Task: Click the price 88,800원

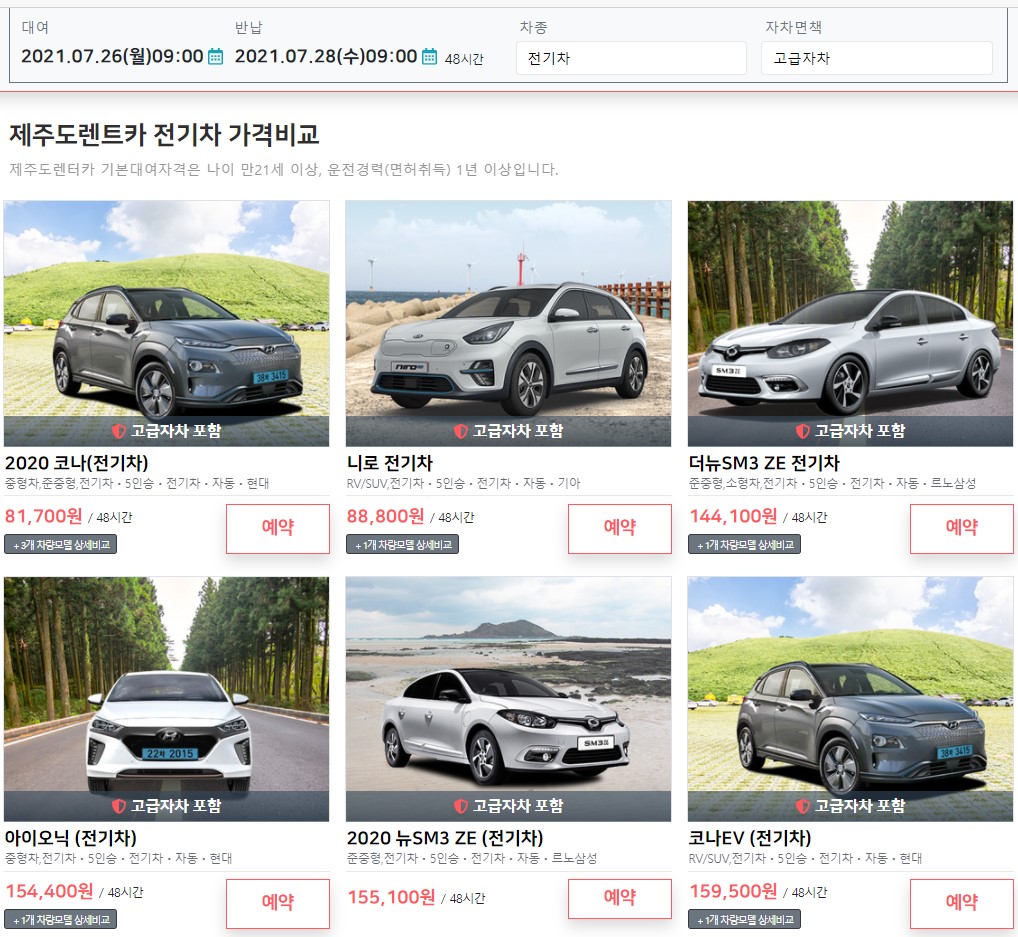Action: [386, 516]
